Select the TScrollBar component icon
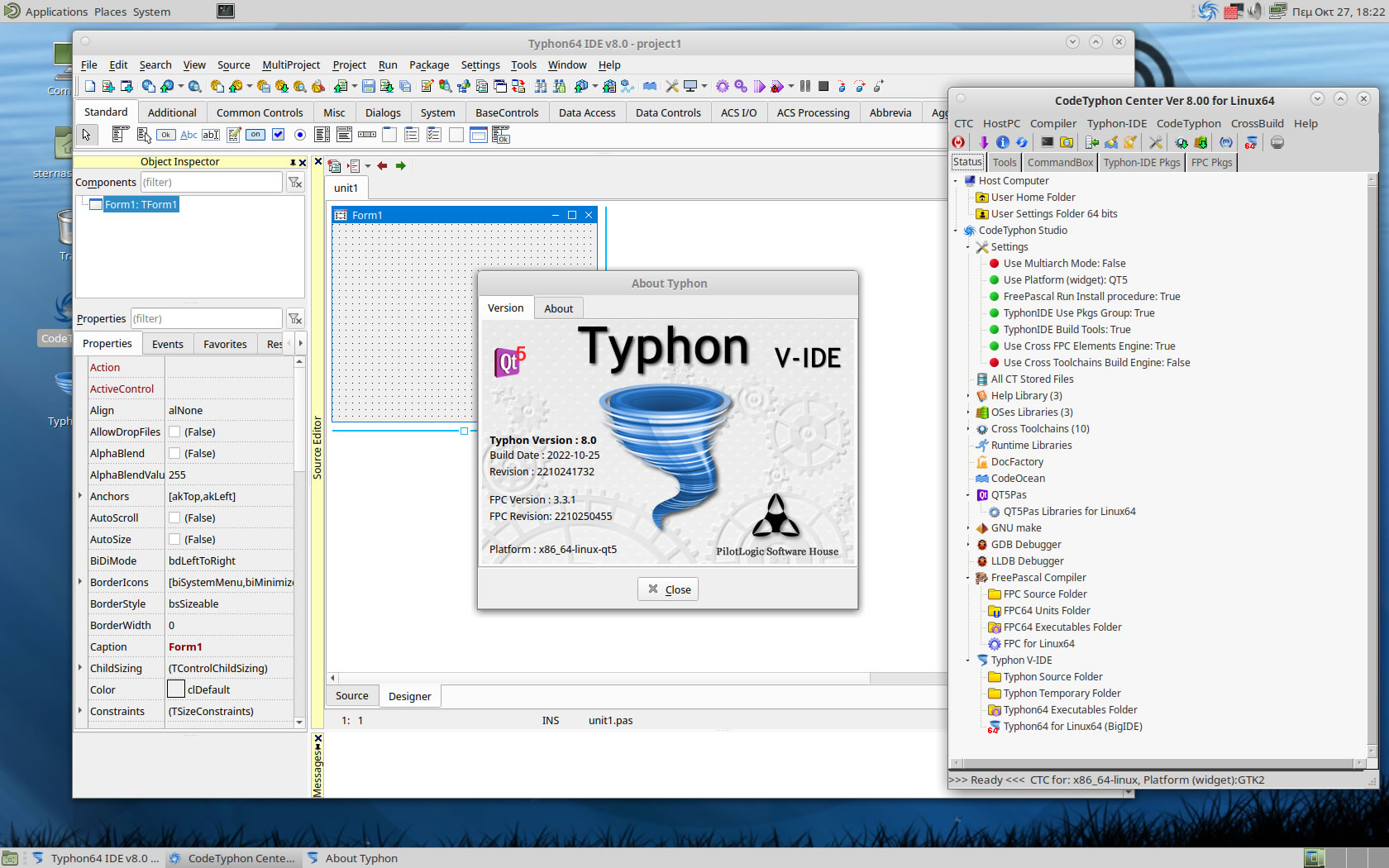1389x868 pixels. click(367, 135)
